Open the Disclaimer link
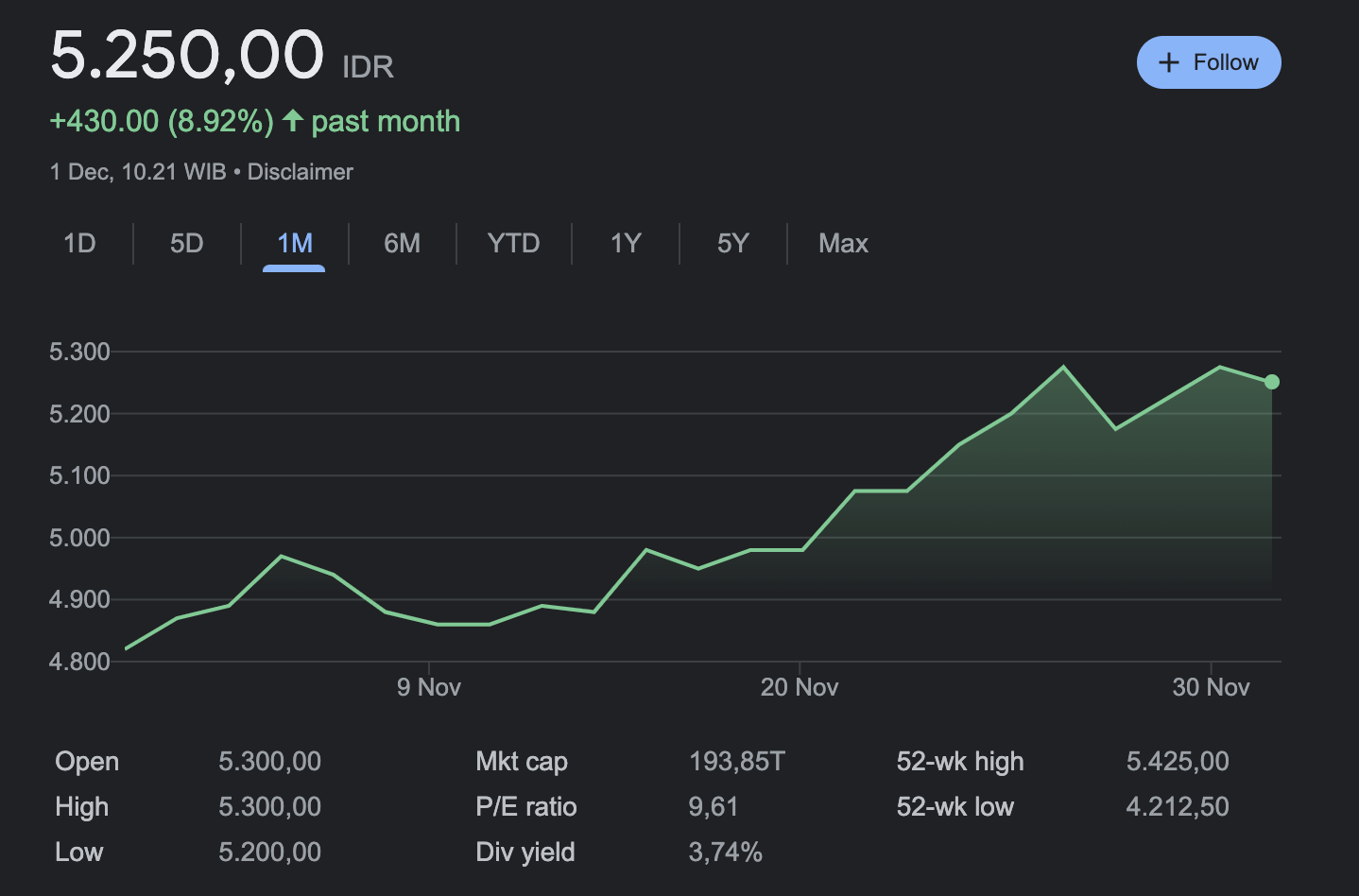 click(300, 171)
